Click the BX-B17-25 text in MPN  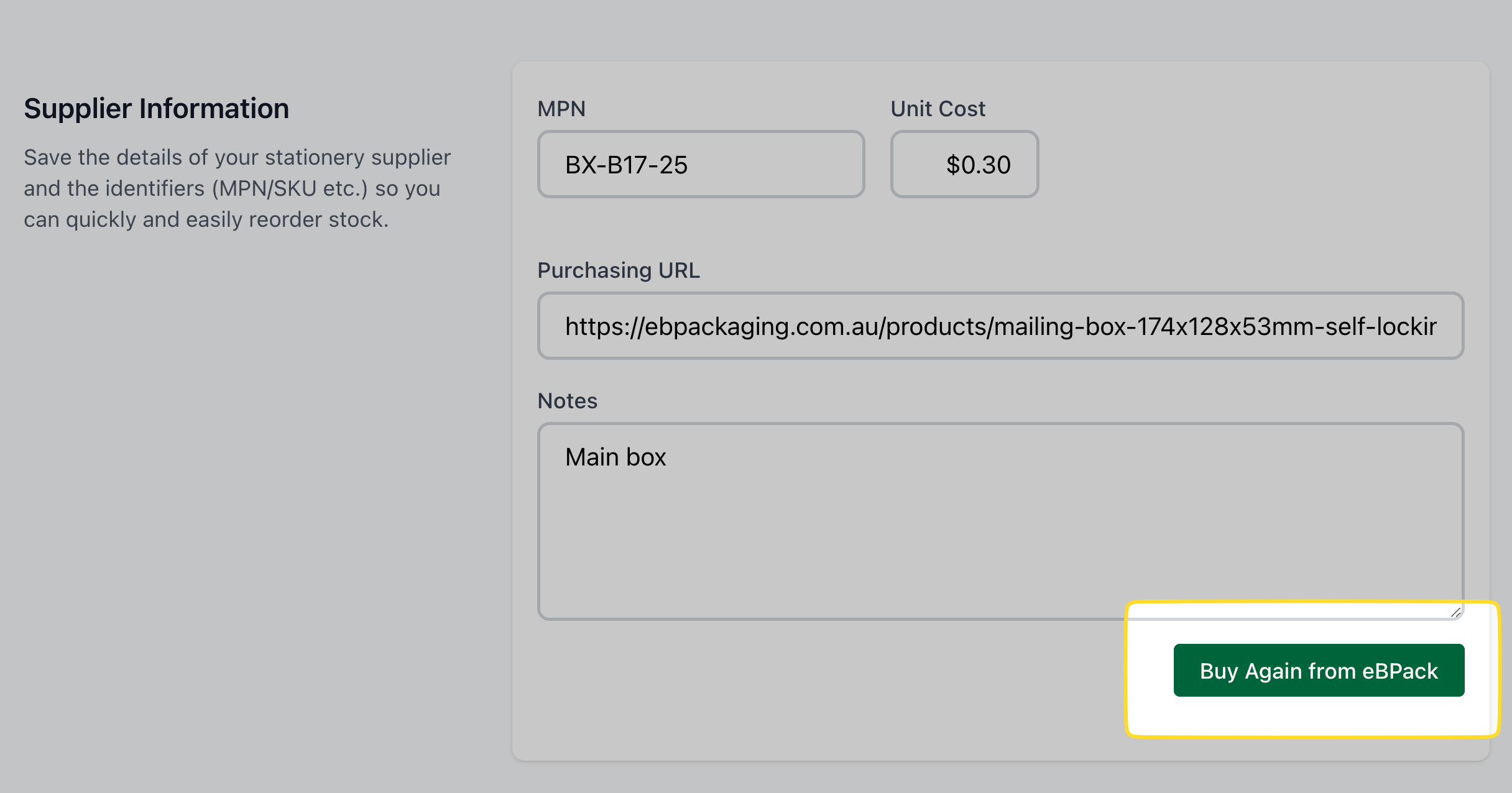[x=625, y=165]
